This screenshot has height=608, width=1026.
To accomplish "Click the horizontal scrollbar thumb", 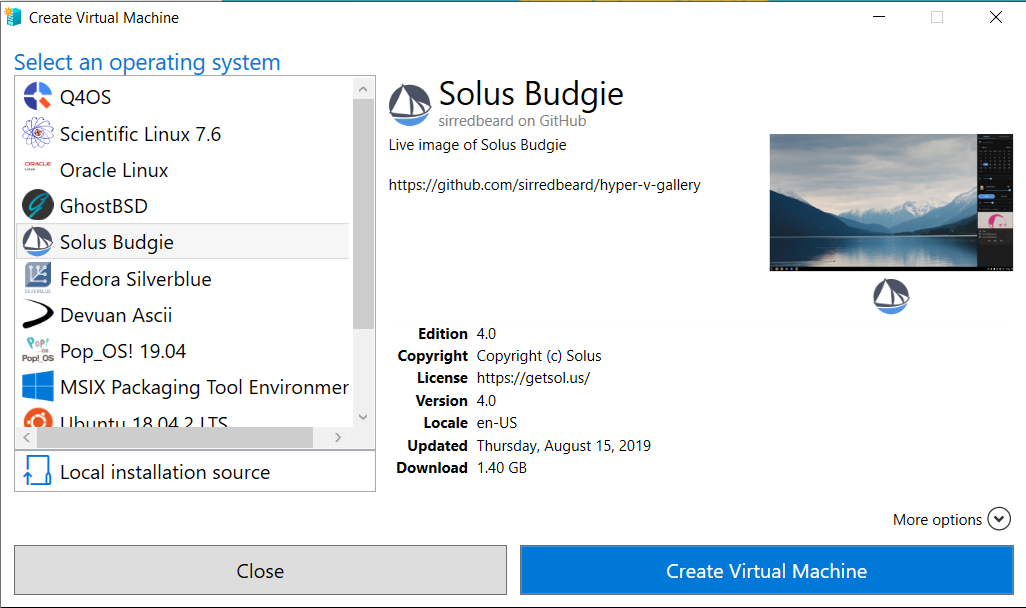I will [x=175, y=437].
